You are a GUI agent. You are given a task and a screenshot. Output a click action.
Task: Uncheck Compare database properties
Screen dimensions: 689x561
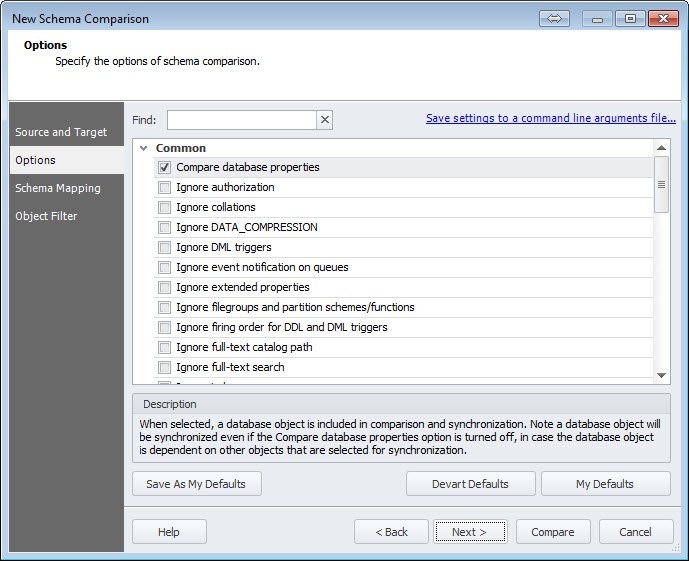(164, 167)
